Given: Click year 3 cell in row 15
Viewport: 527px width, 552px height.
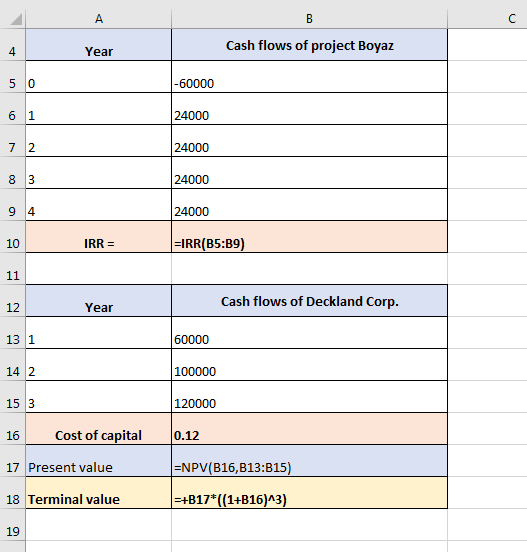Looking at the screenshot, I should (99, 397).
